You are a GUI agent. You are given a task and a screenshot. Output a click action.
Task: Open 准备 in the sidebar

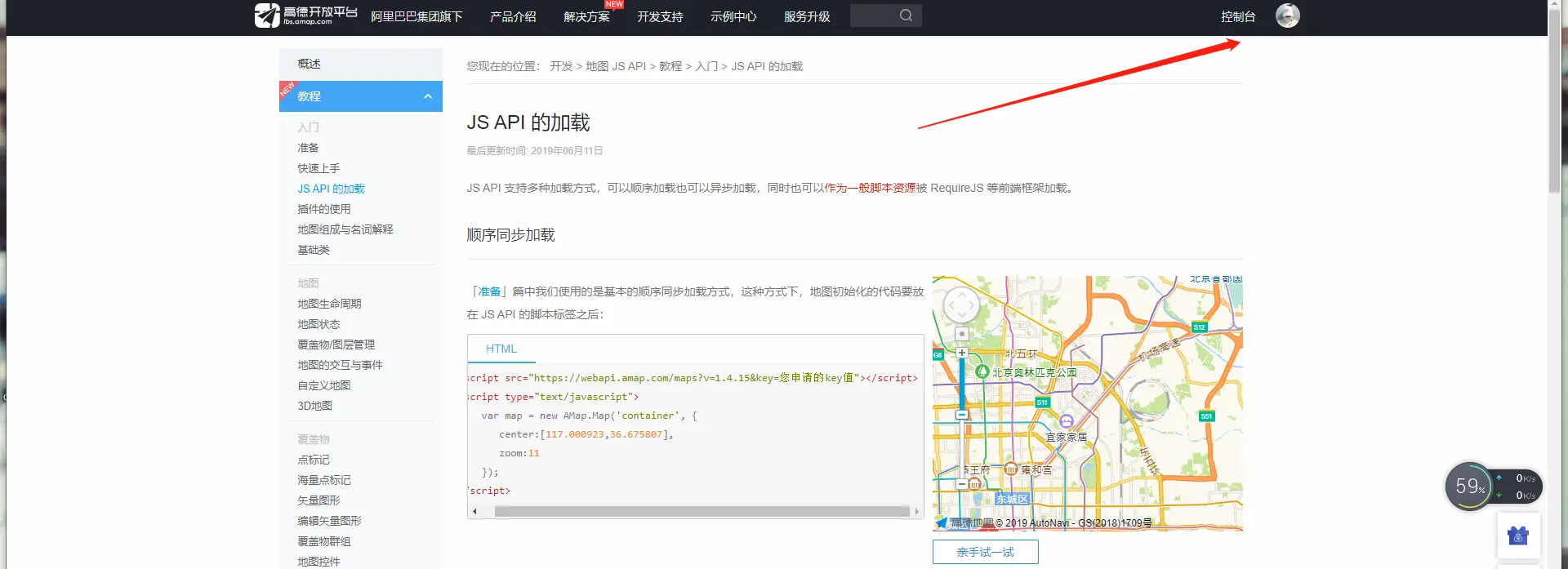point(308,148)
